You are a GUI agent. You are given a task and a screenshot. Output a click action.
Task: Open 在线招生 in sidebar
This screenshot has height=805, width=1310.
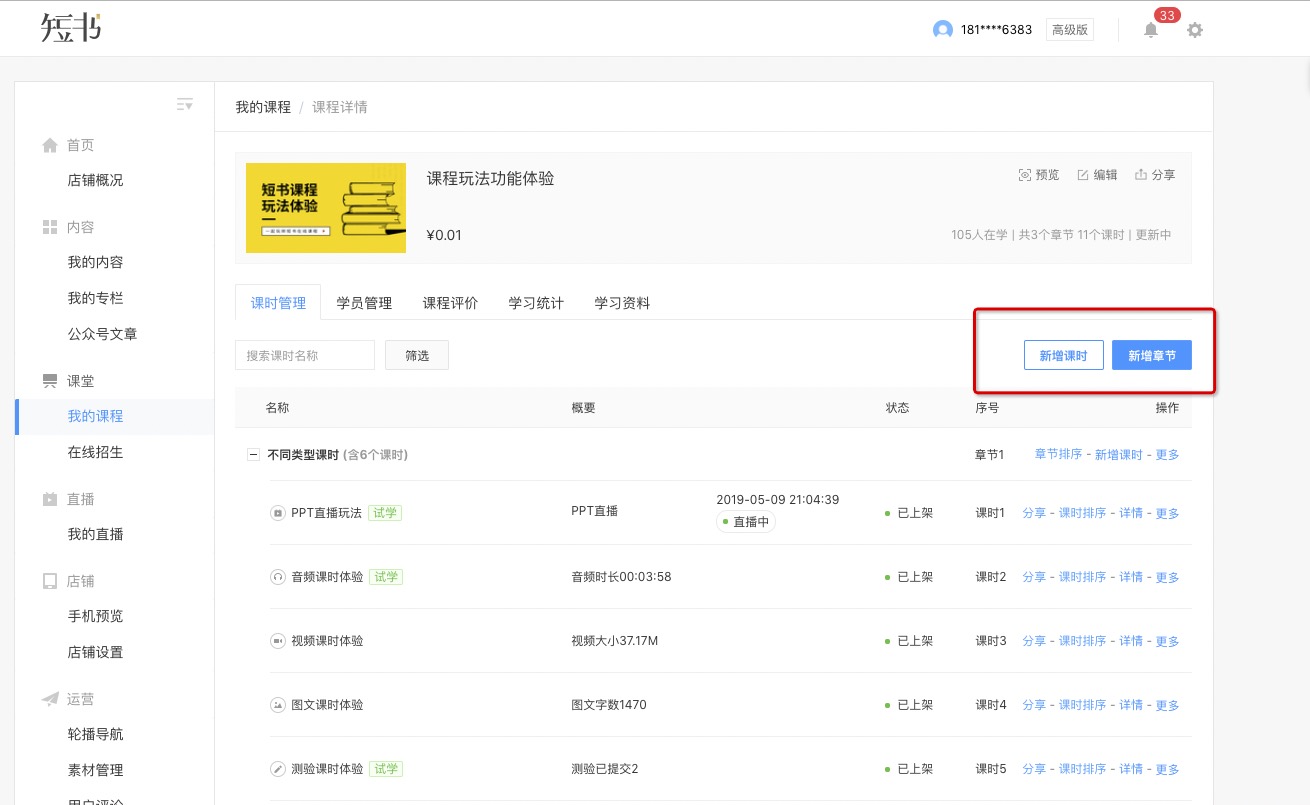pyautogui.click(x=95, y=452)
